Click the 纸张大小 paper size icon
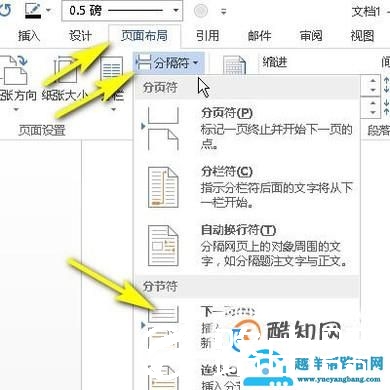The height and width of the screenshot is (390, 390). [65, 70]
